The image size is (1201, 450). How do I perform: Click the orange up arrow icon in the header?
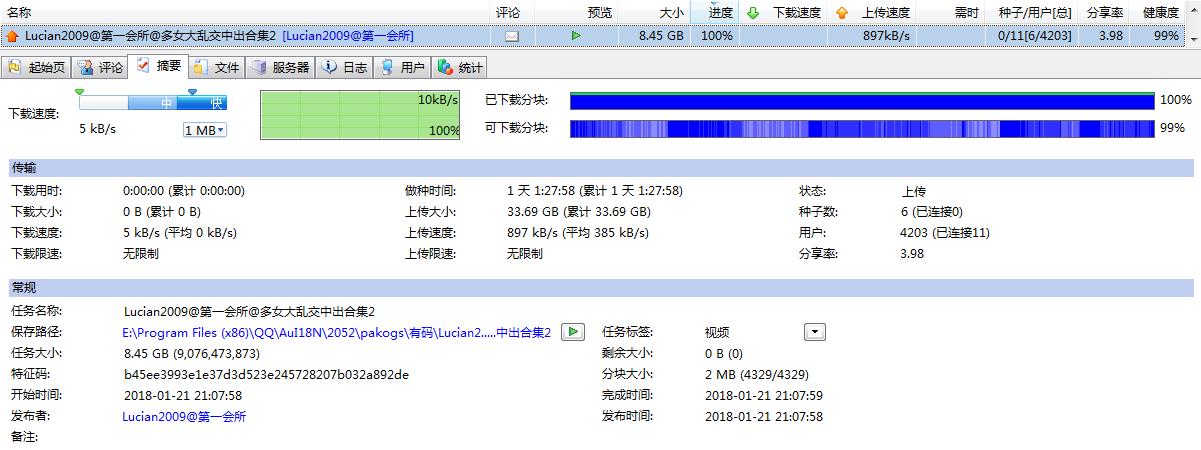[841, 13]
